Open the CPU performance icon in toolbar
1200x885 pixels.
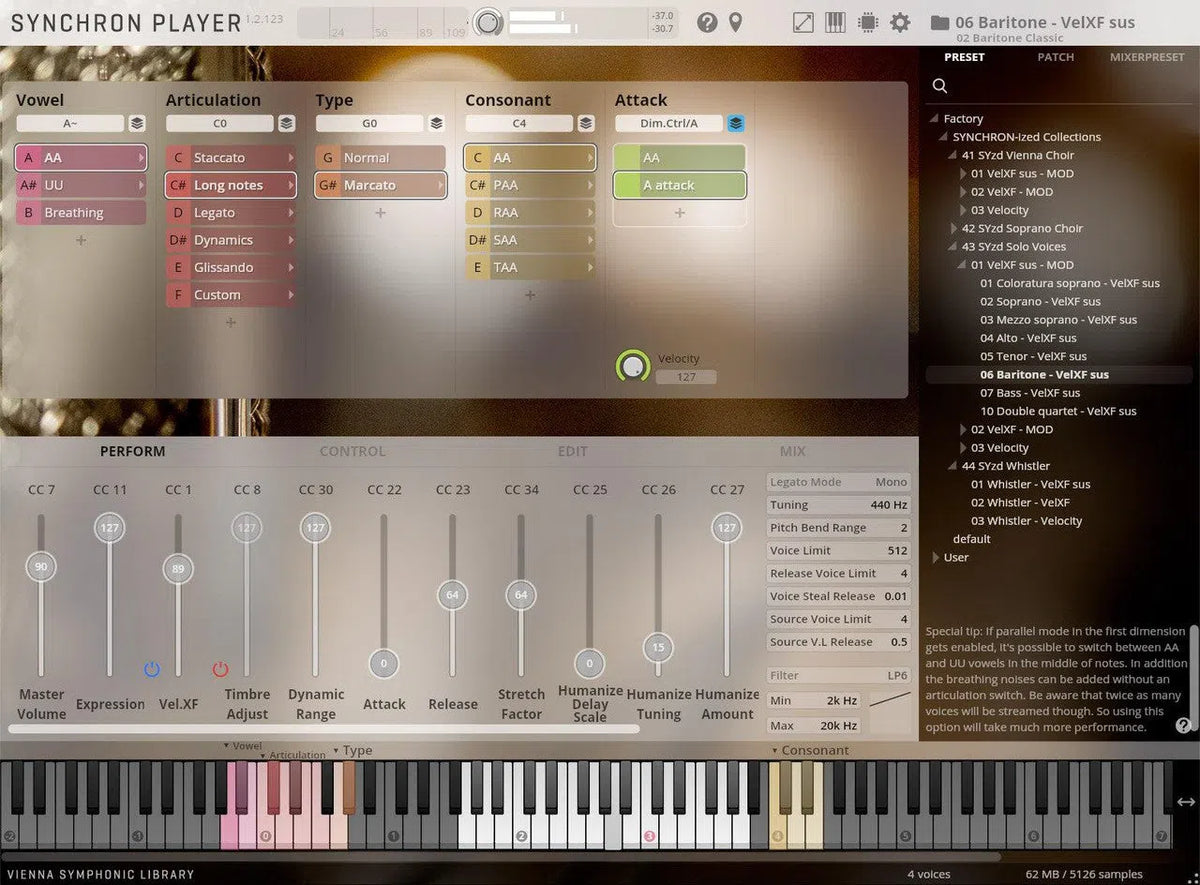867,21
